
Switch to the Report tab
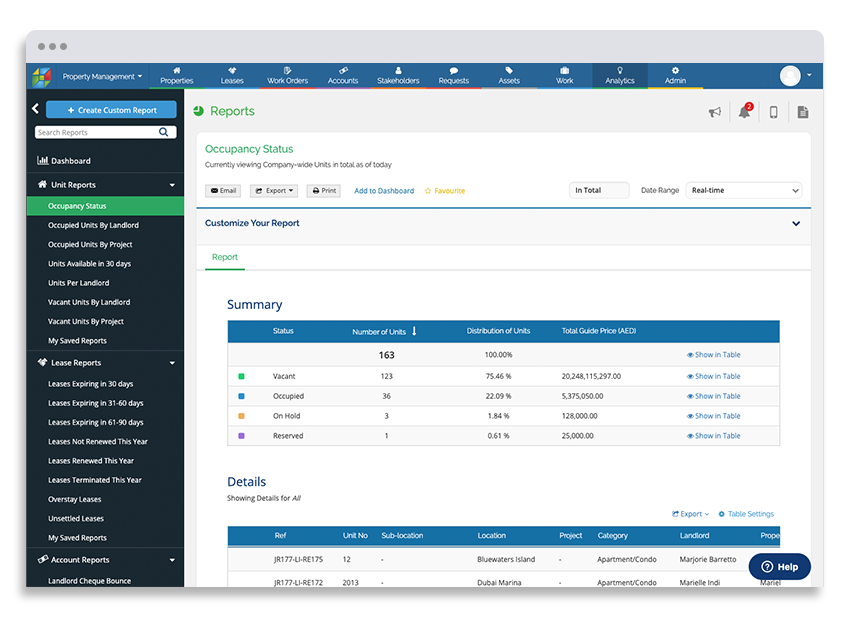click(x=224, y=257)
